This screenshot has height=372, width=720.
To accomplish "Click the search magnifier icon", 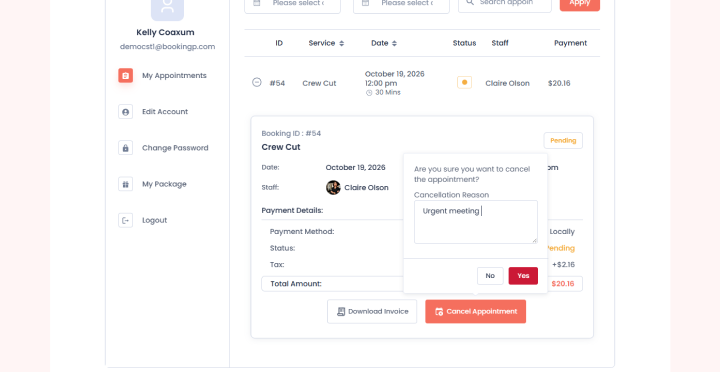I will 470,2.
